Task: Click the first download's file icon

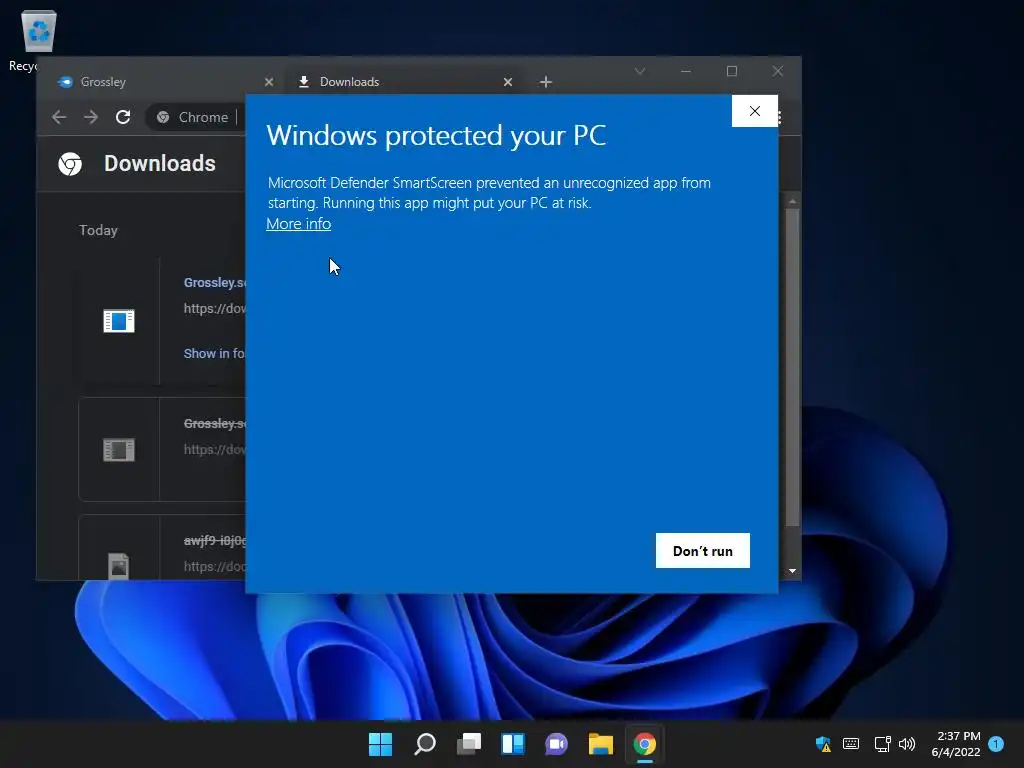Action: tap(119, 321)
